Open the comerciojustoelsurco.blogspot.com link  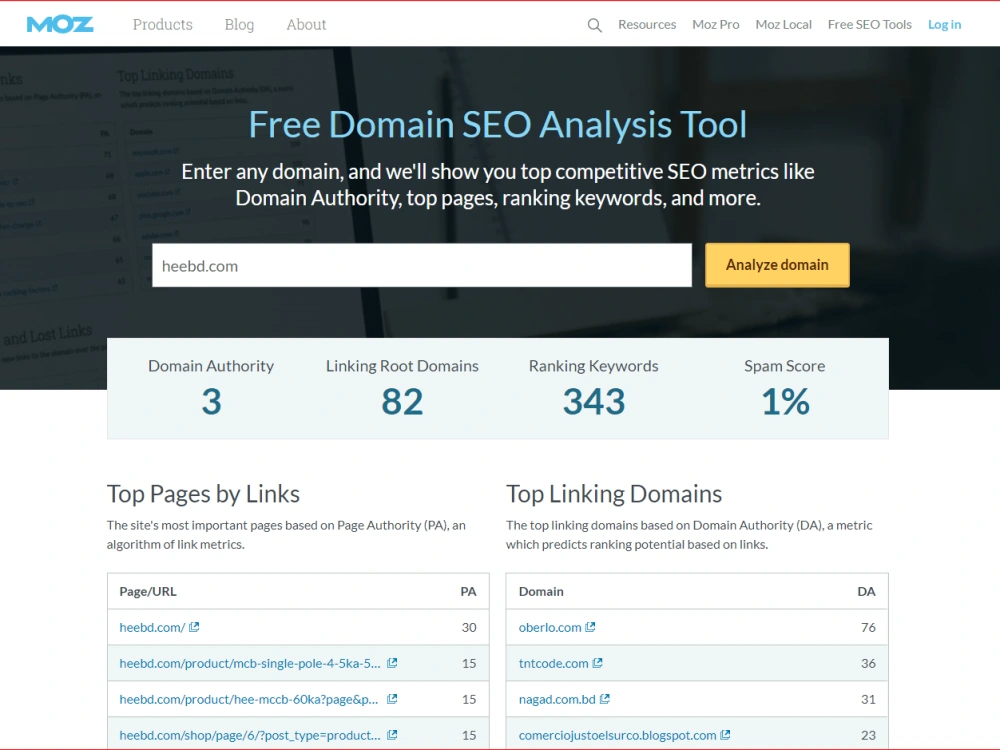(617, 735)
